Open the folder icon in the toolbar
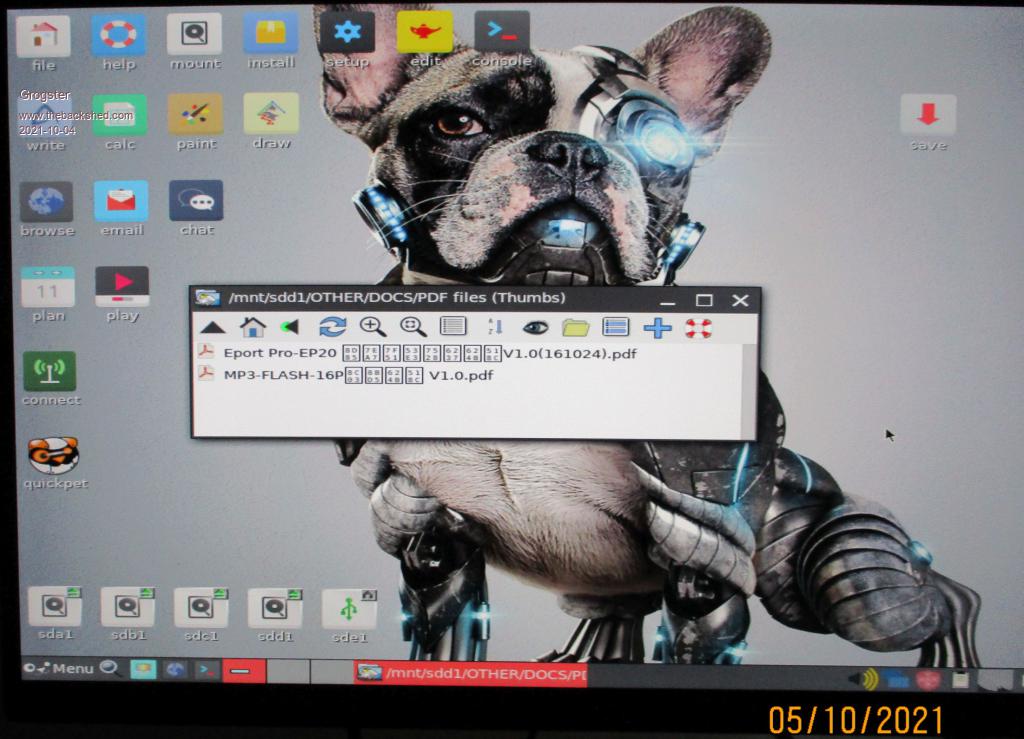This screenshot has height=739, width=1024. coord(575,327)
